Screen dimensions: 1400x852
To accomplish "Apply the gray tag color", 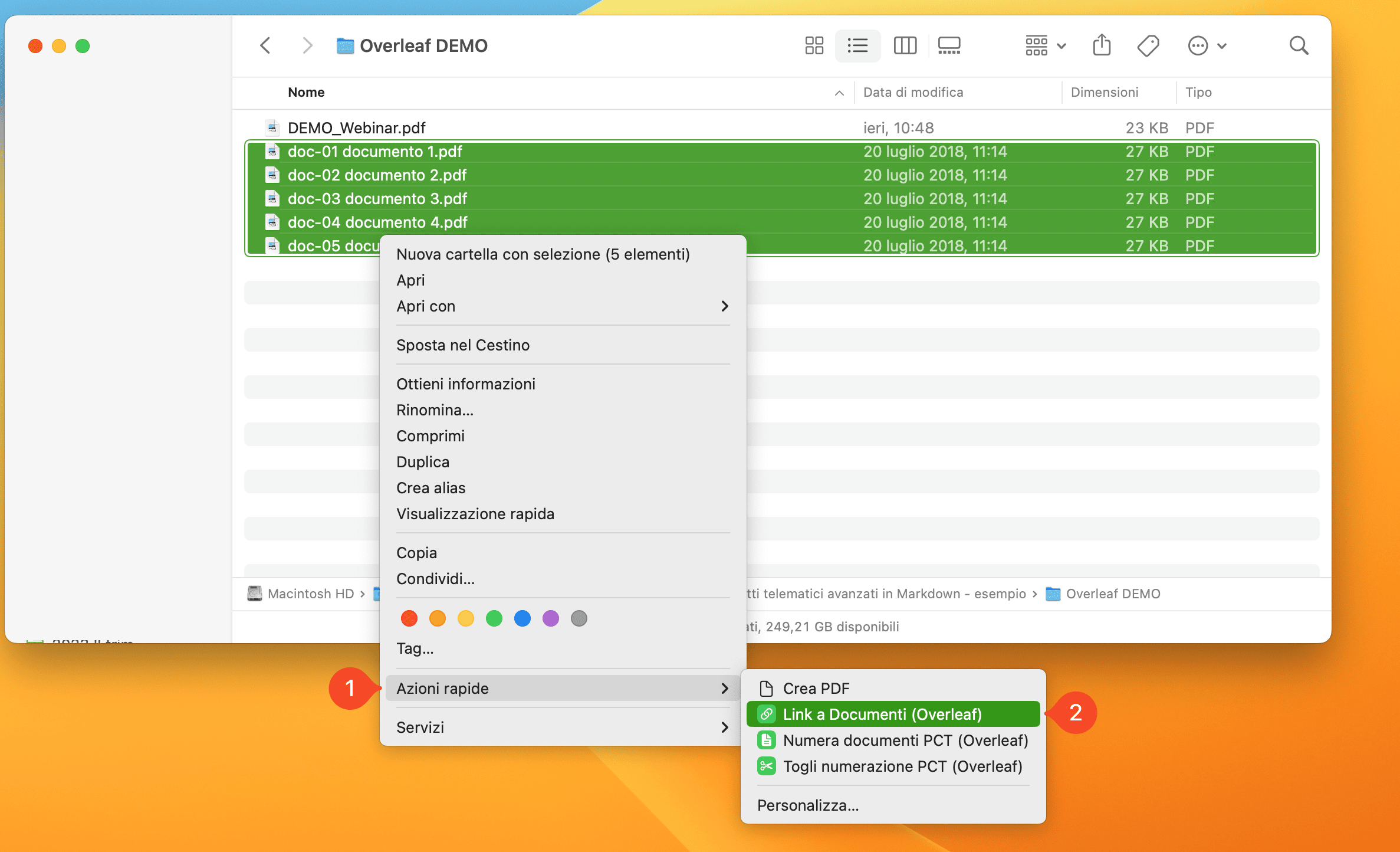I will point(579,618).
